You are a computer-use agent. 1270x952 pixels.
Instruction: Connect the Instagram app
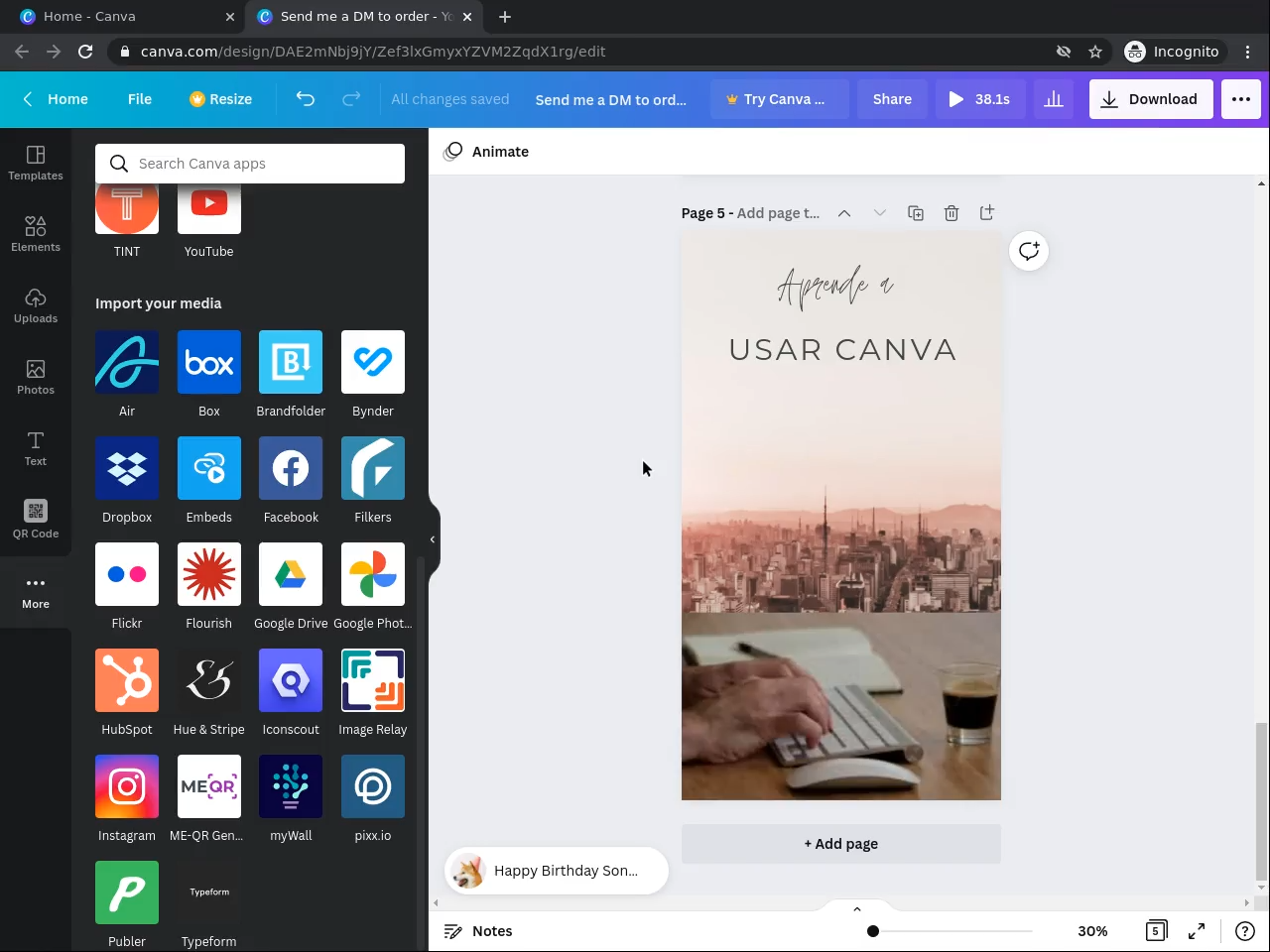click(127, 786)
